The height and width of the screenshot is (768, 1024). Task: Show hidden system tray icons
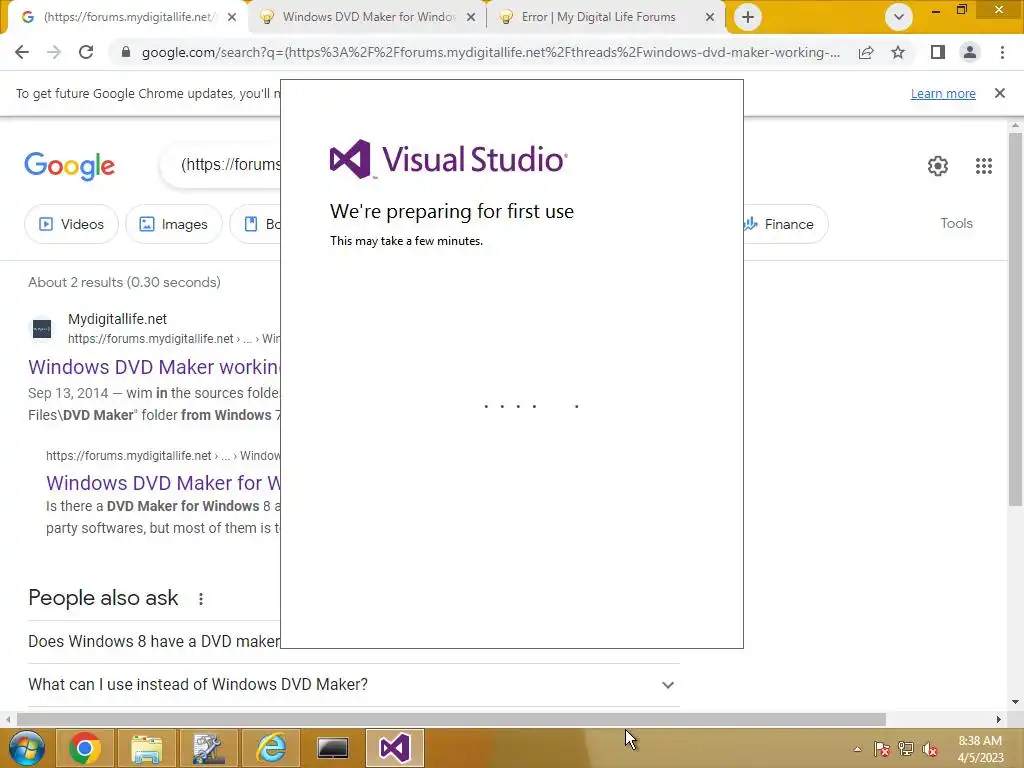(x=857, y=749)
